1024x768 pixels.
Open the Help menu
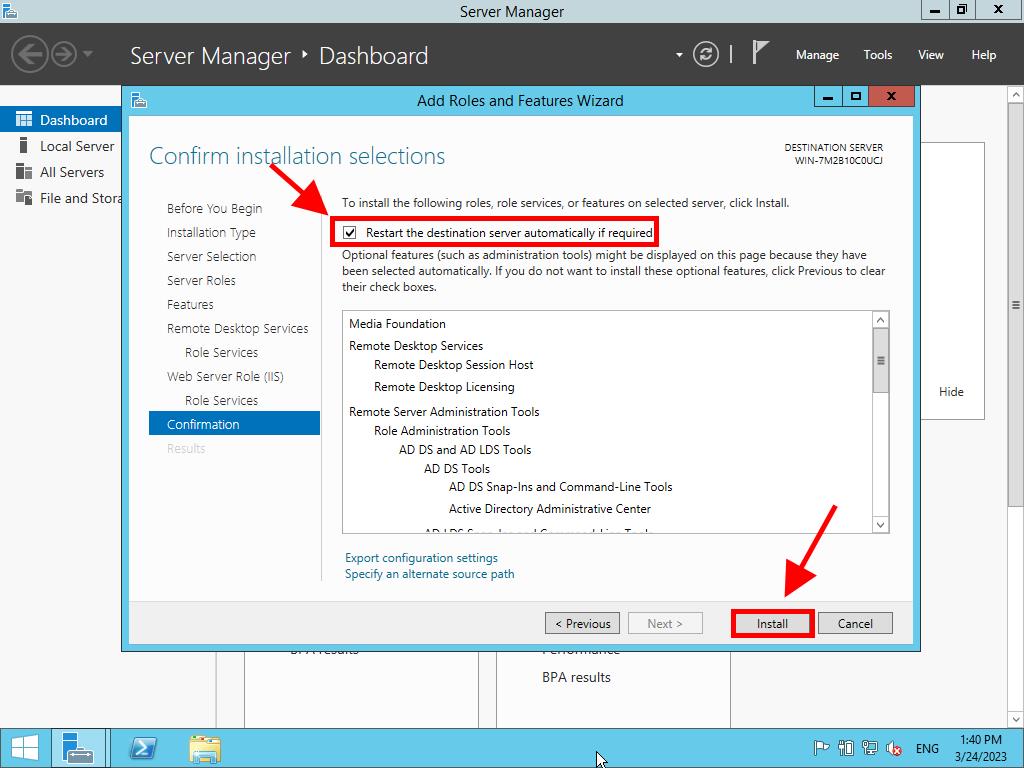[984, 55]
